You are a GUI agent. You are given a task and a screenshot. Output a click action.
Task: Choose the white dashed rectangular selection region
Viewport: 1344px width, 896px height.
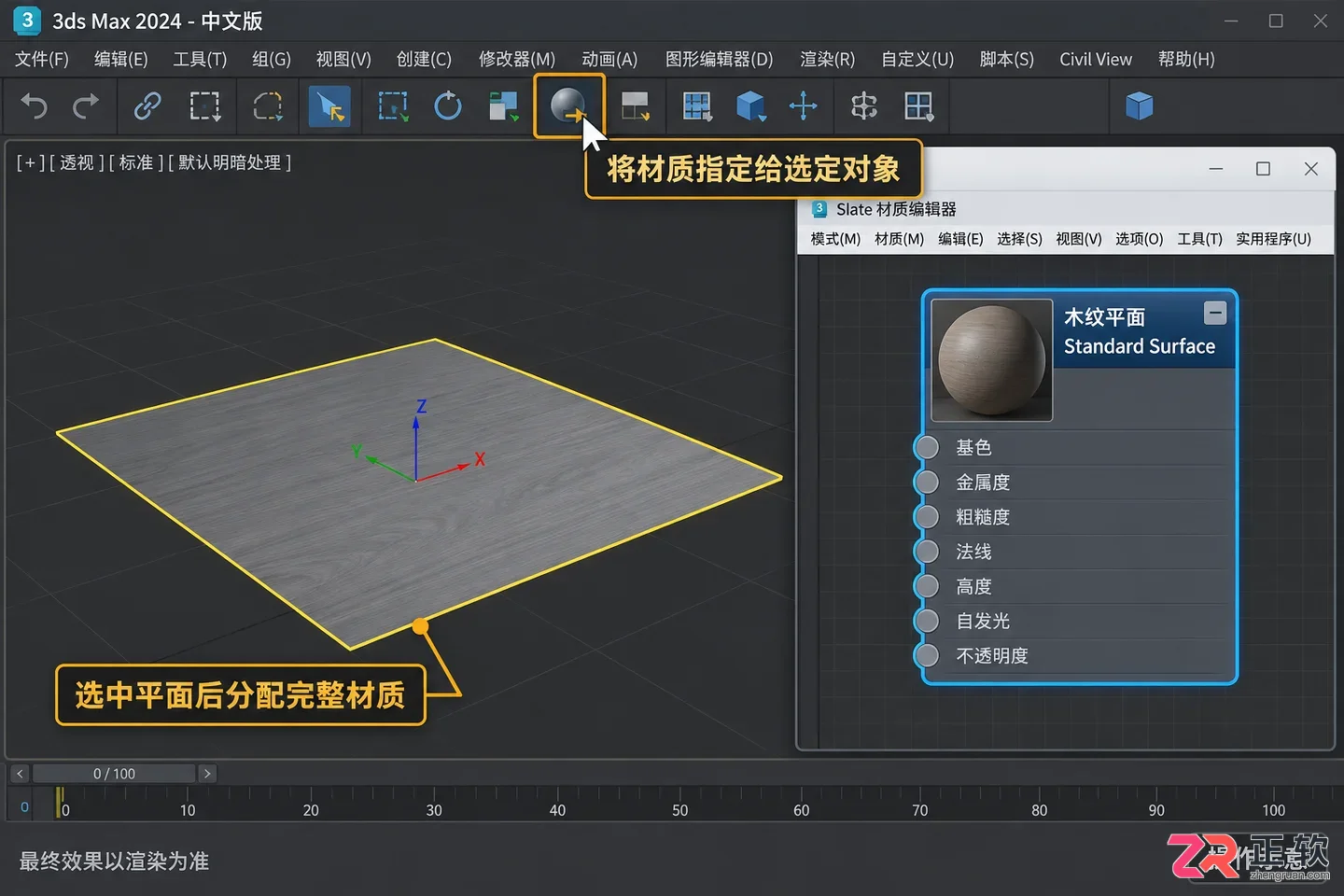pyautogui.click(x=205, y=106)
